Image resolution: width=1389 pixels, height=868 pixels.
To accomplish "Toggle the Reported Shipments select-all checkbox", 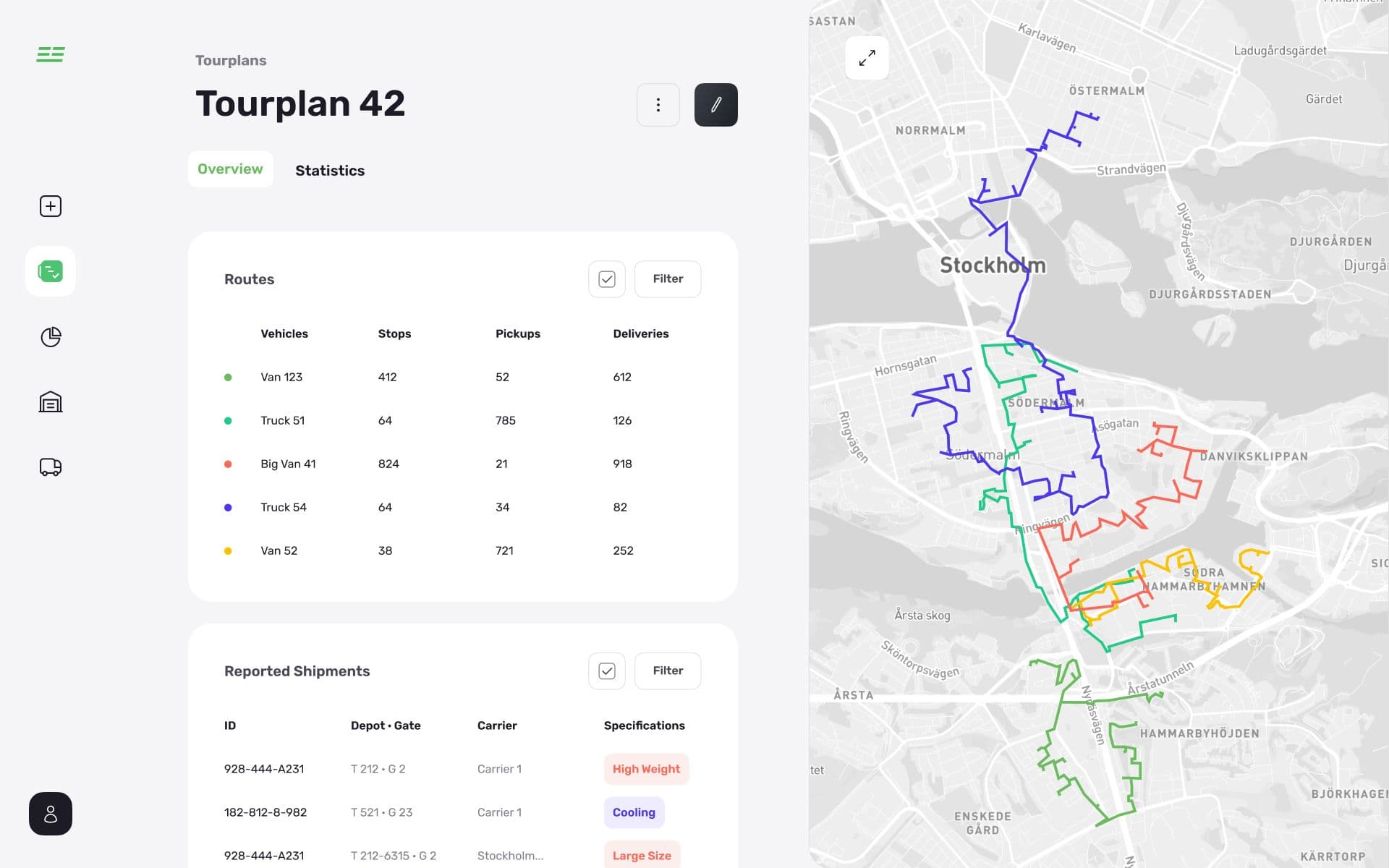I will (x=606, y=671).
